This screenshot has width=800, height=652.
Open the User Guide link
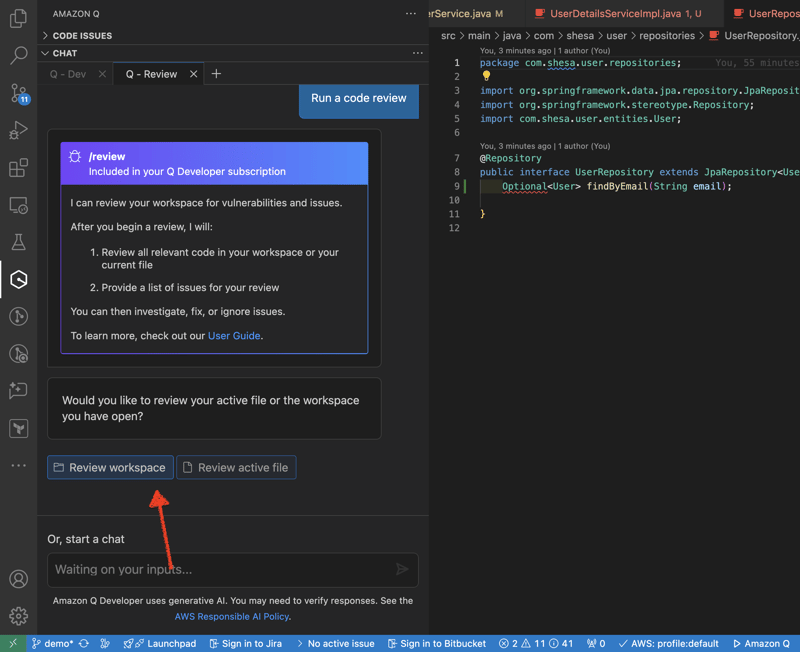pos(234,336)
